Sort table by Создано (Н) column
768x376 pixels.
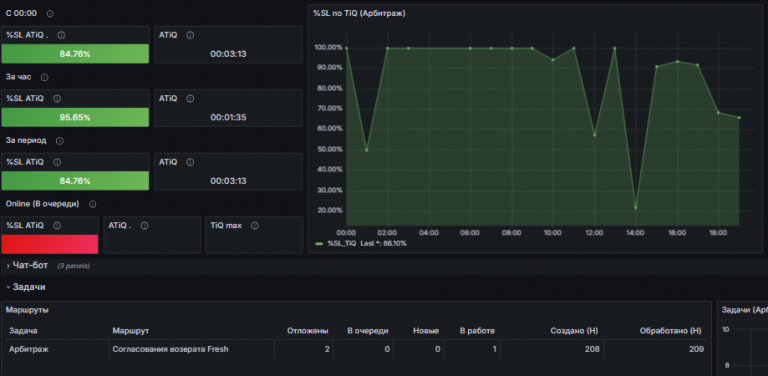tap(575, 331)
